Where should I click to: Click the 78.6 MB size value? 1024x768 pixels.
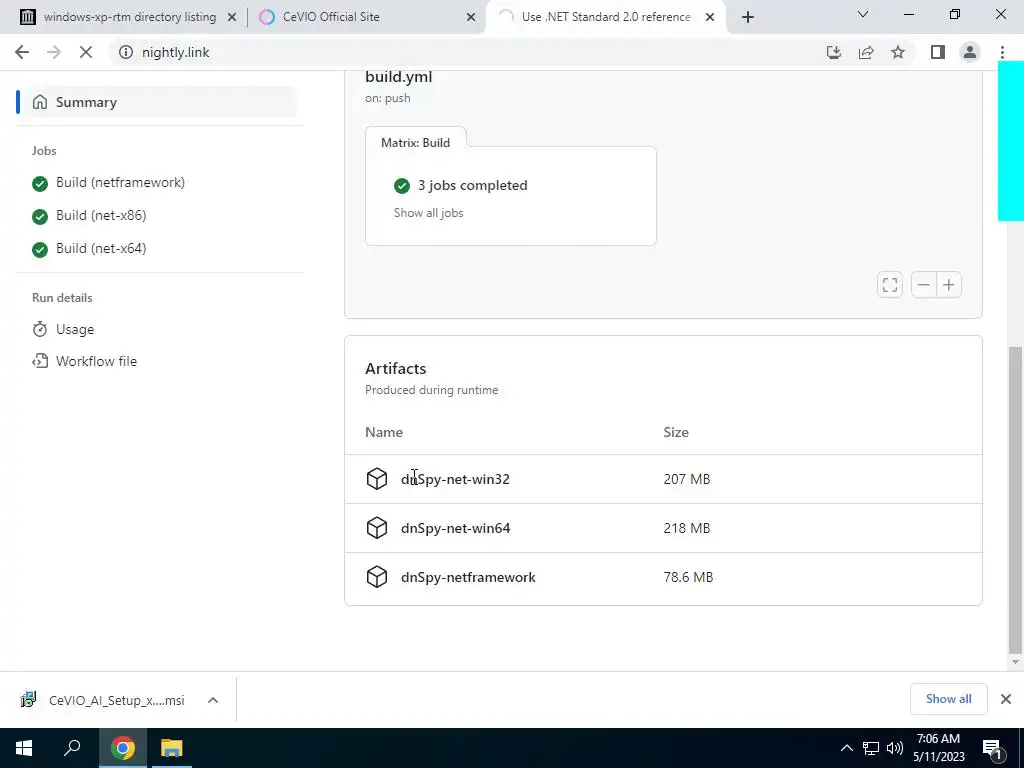(688, 577)
